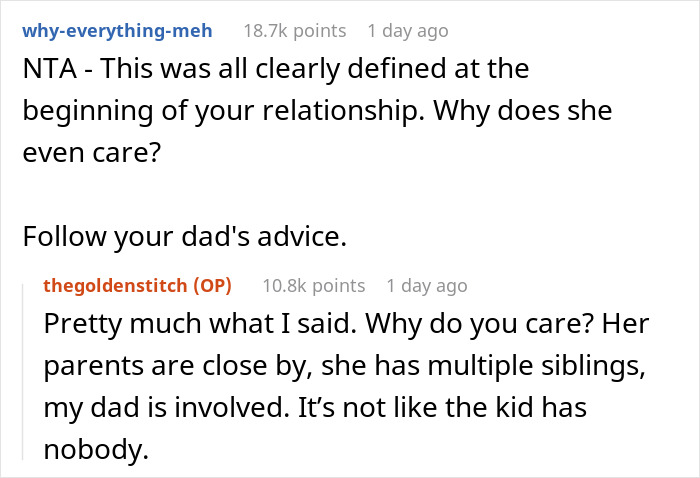The width and height of the screenshot is (700, 478).
Task: Click the words even care?
Action: [91, 152]
